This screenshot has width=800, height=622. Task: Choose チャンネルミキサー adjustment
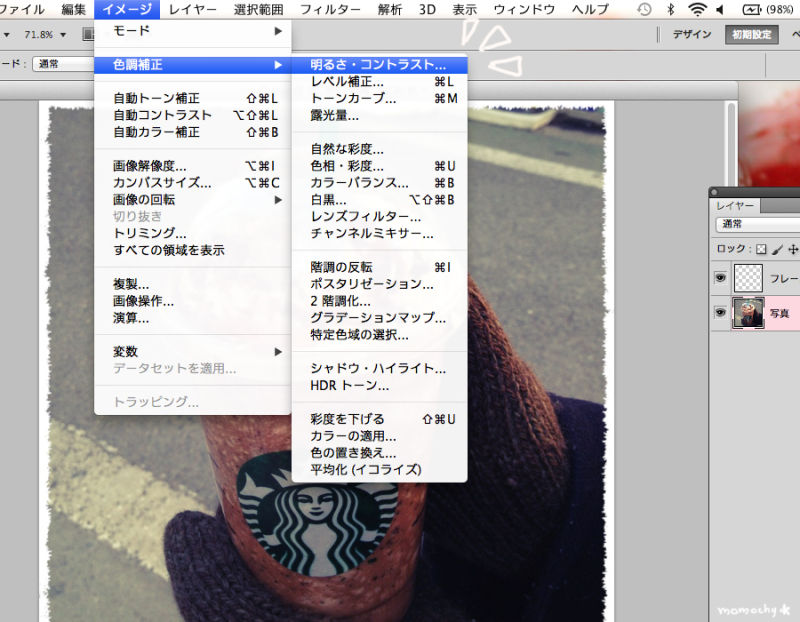tap(379, 233)
